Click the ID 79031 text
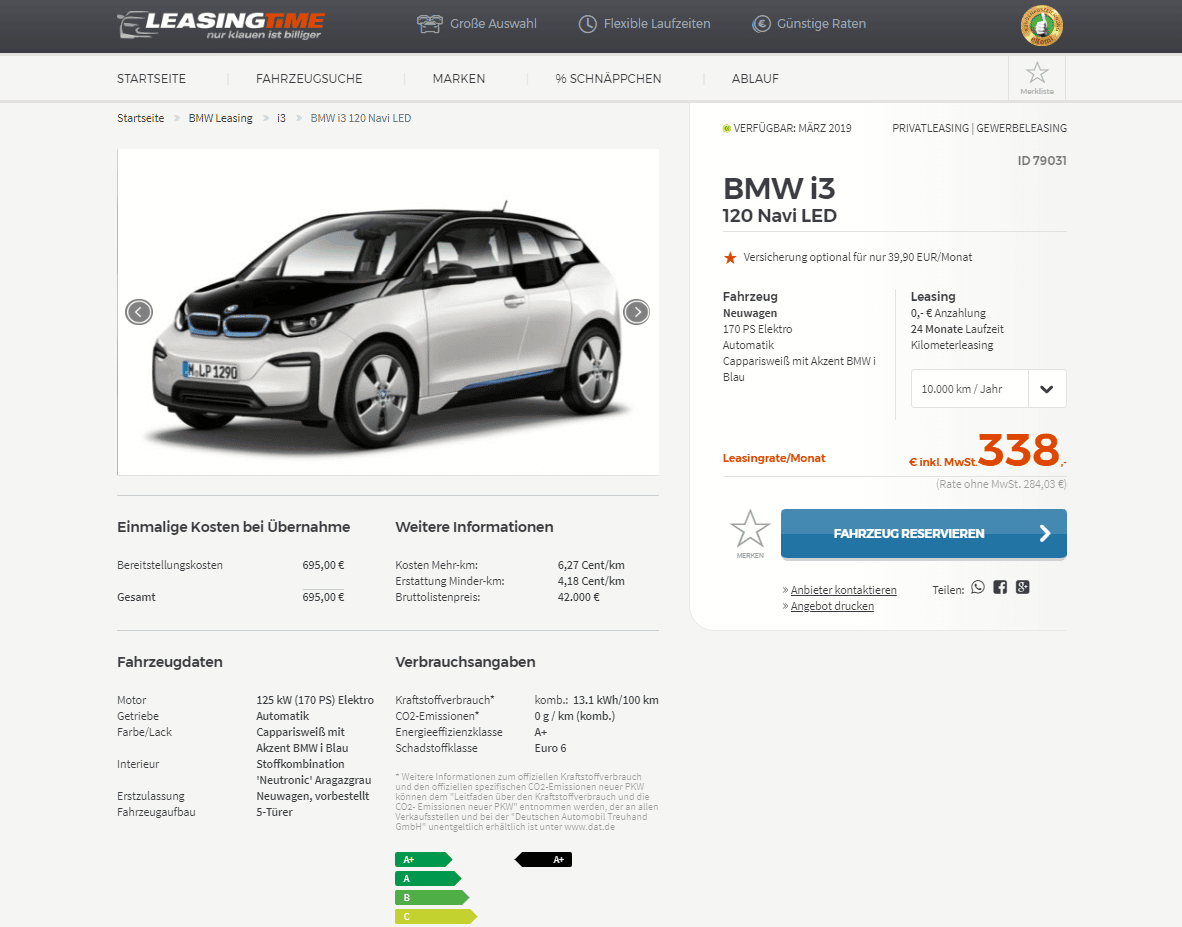 coord(1042,161)
